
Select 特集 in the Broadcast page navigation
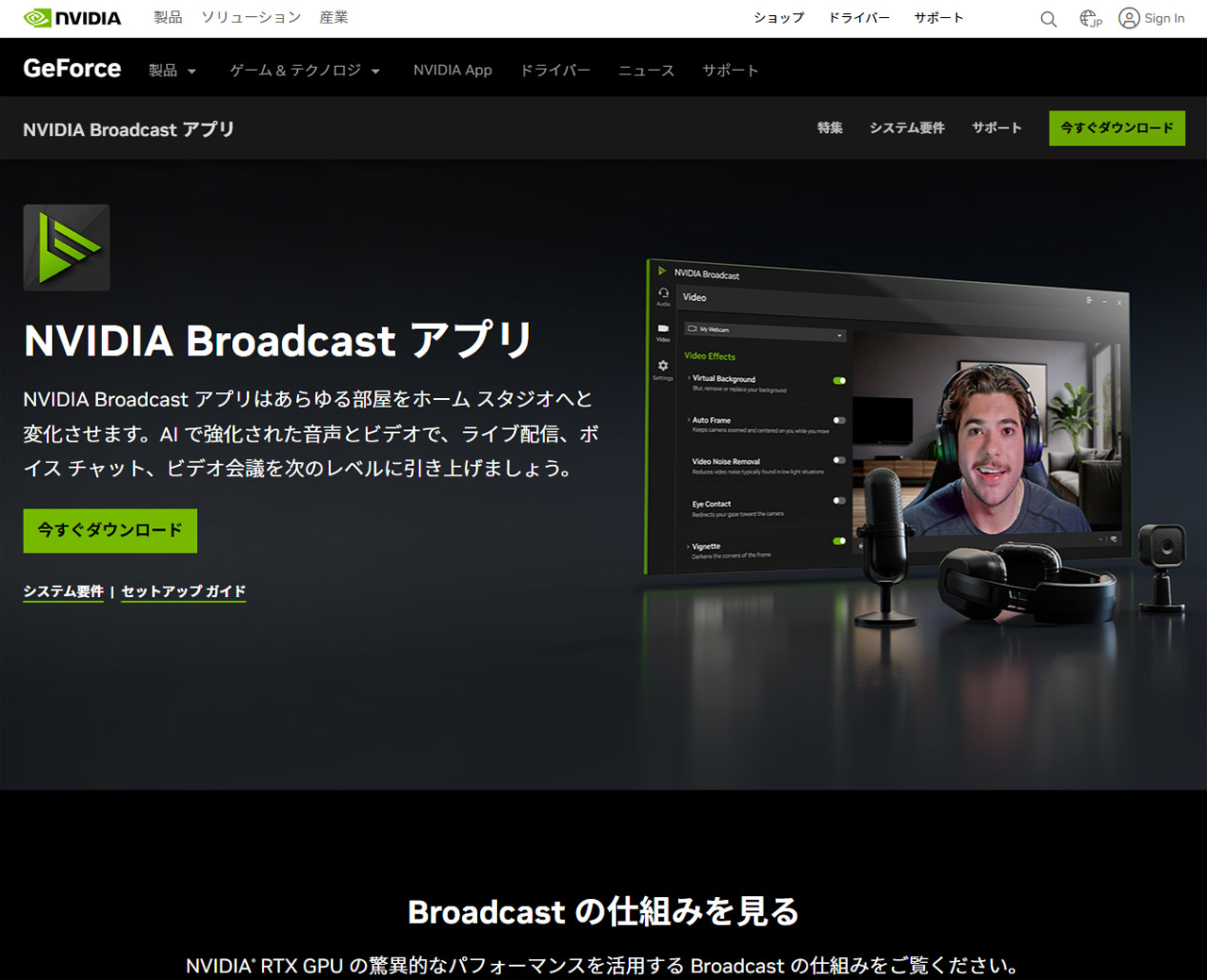pos(830,128)
